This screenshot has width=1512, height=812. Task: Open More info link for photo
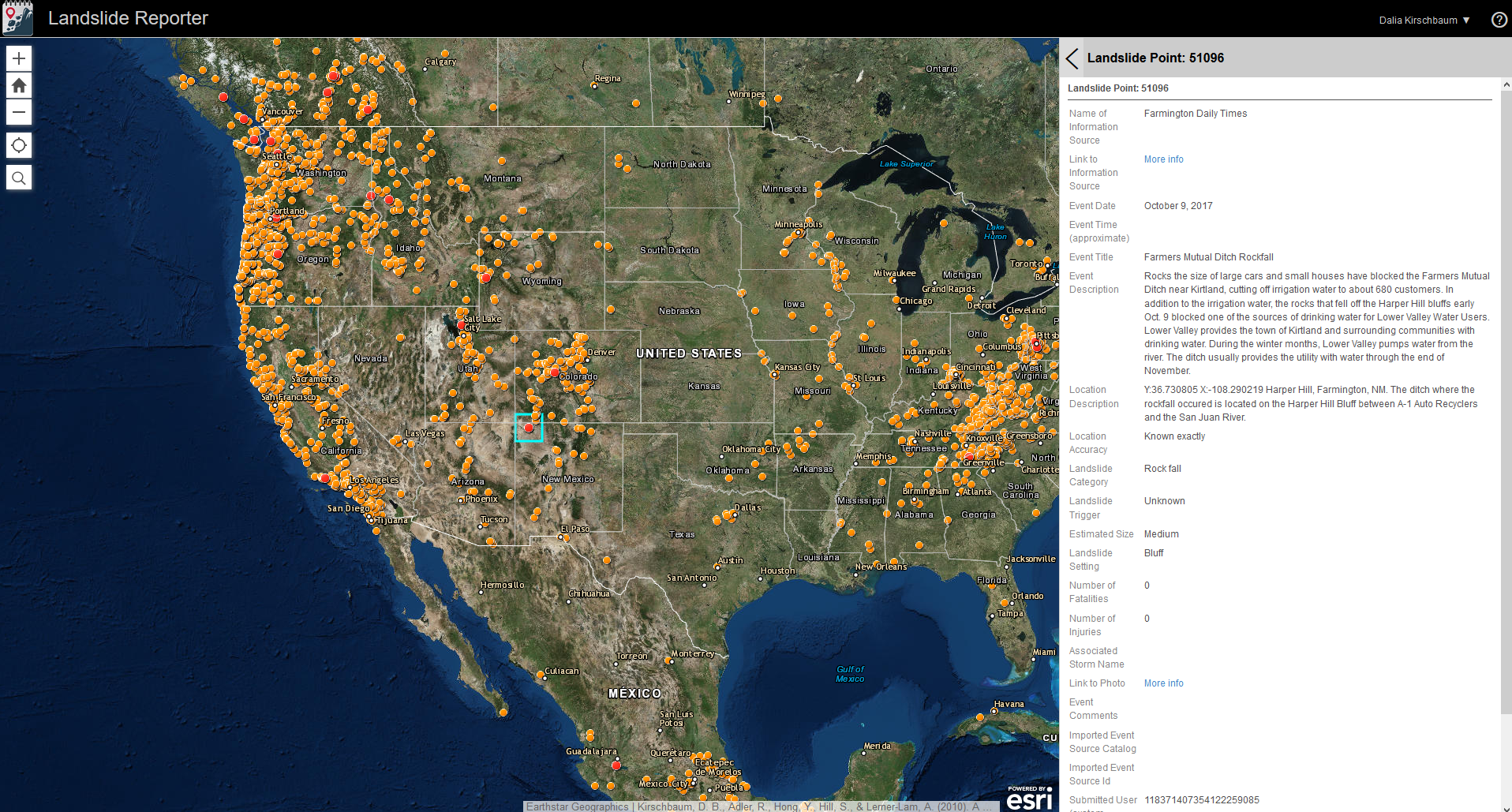tap(1163, 683)
